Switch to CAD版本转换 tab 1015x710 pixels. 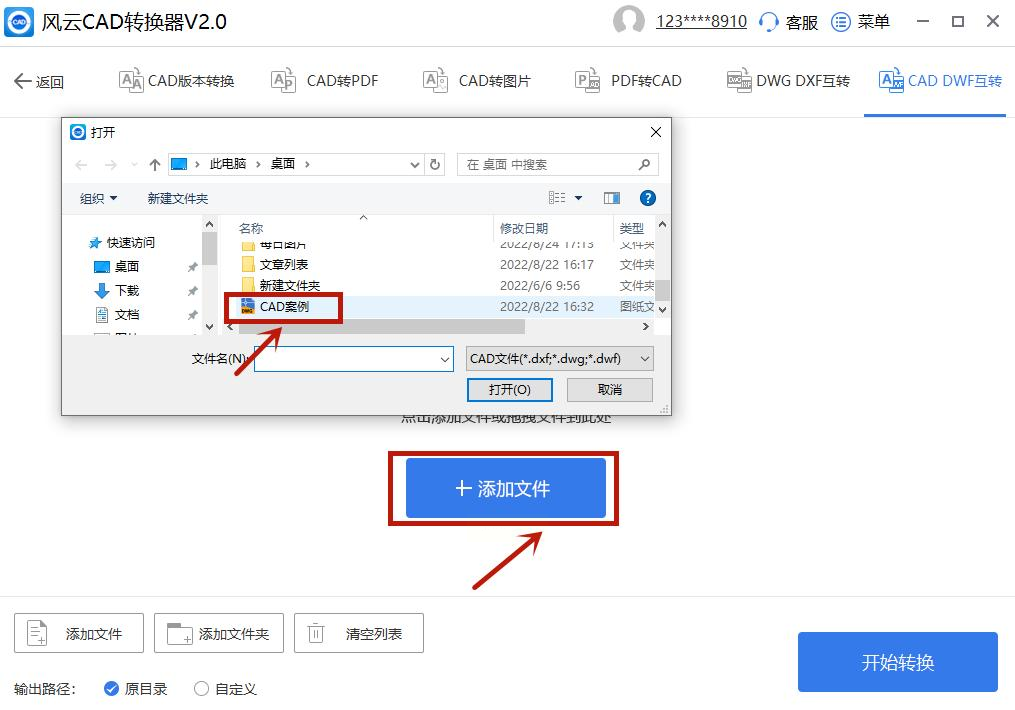pyautogui.click(x=176, y=81)
